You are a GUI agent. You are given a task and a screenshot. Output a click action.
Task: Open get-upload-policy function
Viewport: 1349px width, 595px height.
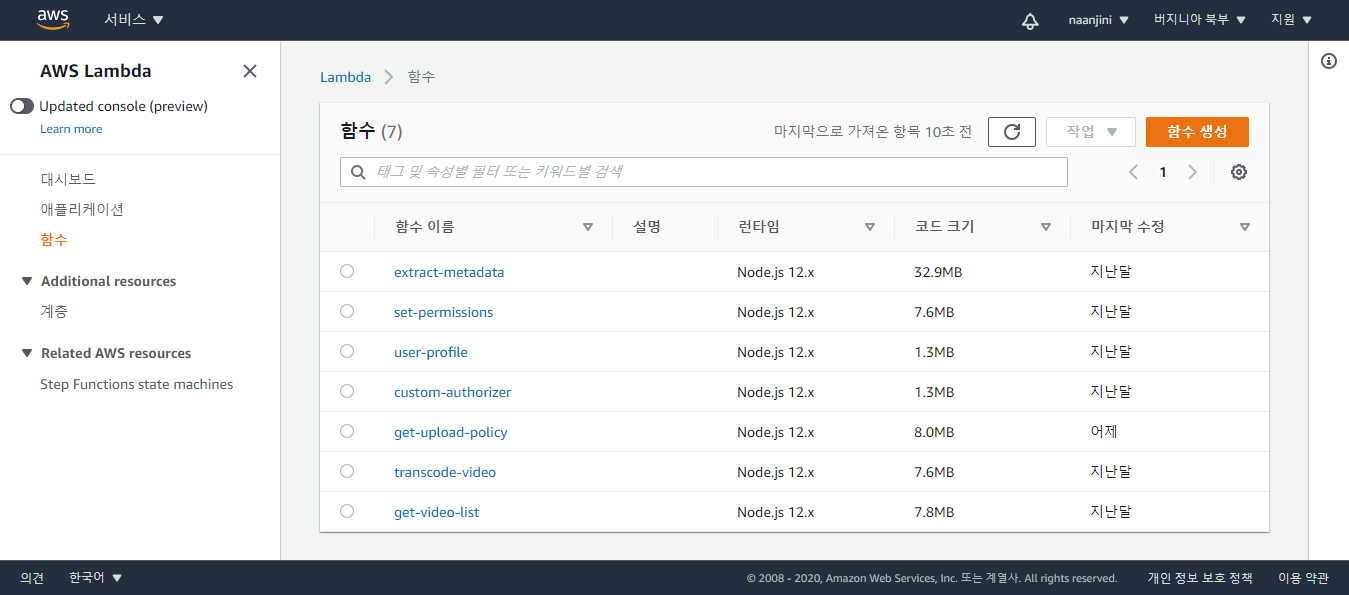pos(451,432)
